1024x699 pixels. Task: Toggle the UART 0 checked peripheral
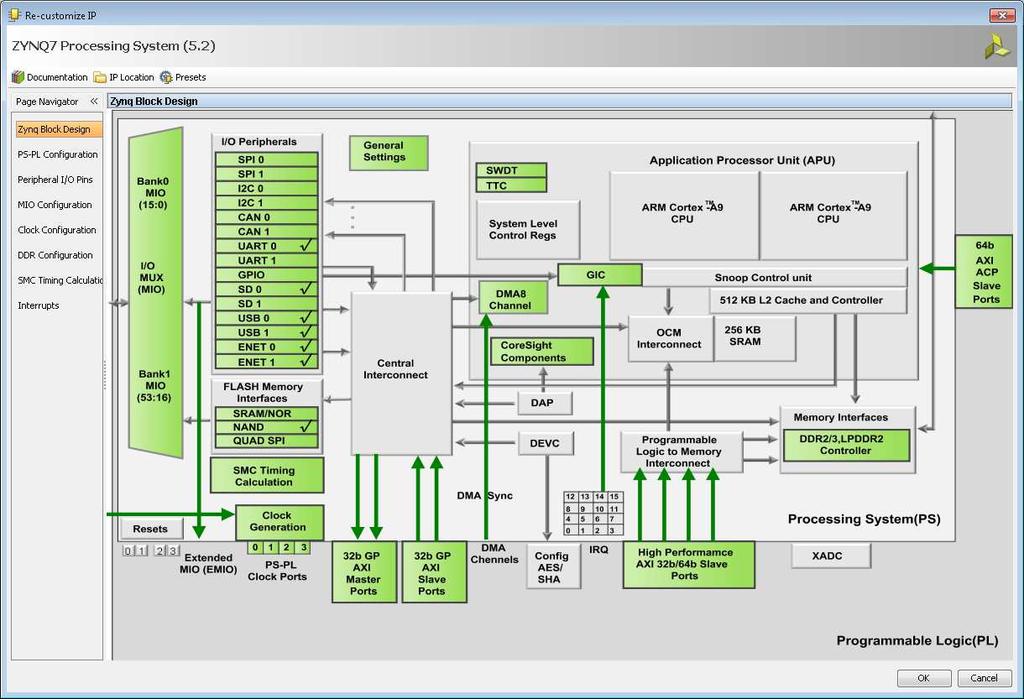click(266, 246)
